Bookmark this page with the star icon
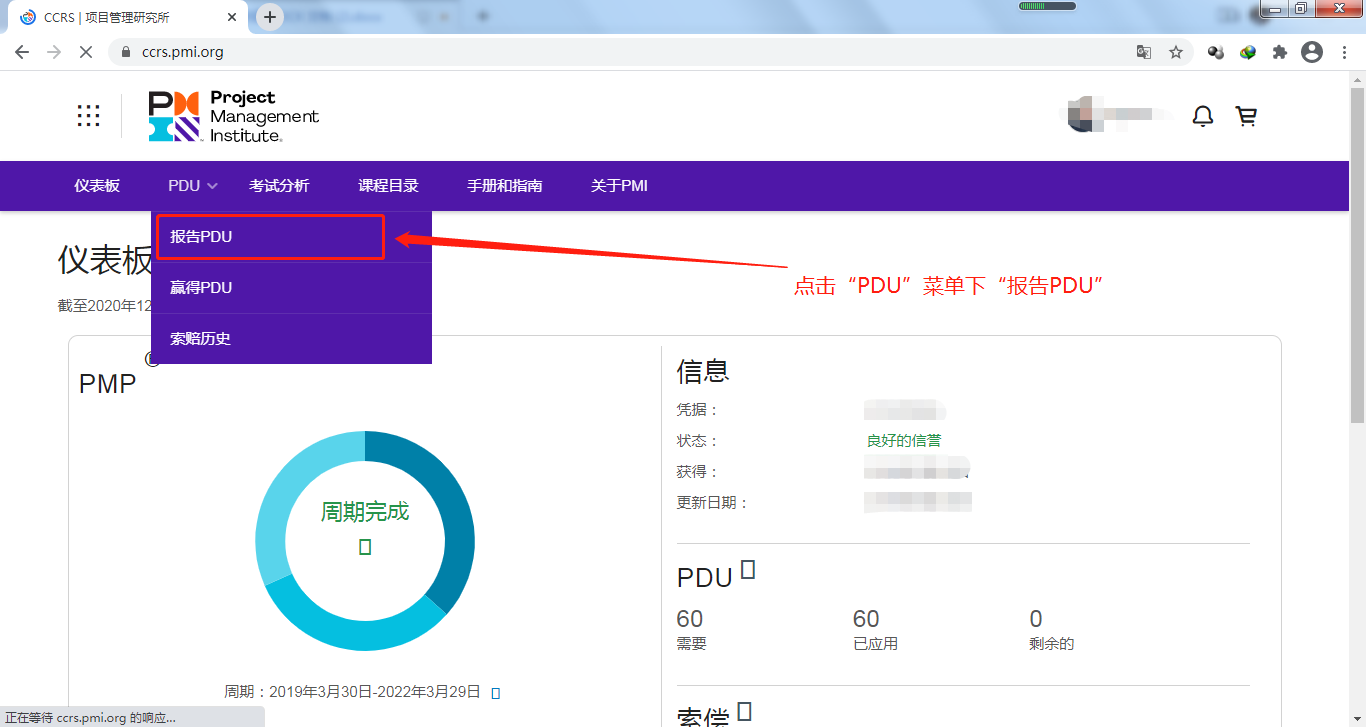Viewport: 1366px width, 727px height. pos(1175,51)
